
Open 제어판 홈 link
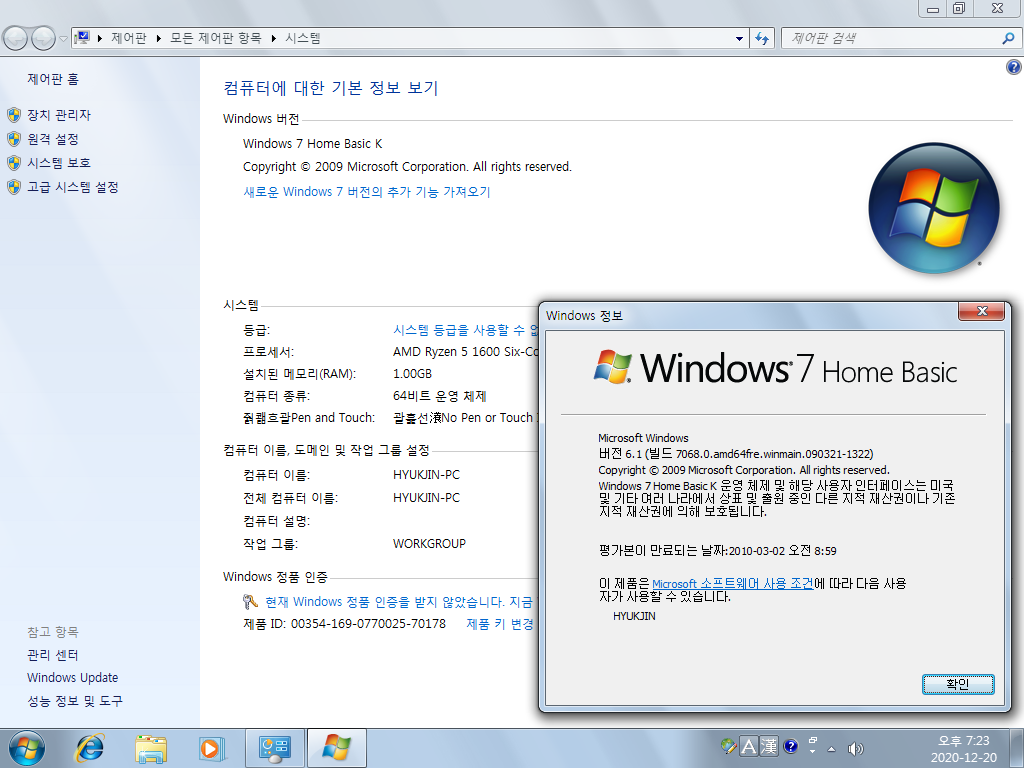click(53, 79)
